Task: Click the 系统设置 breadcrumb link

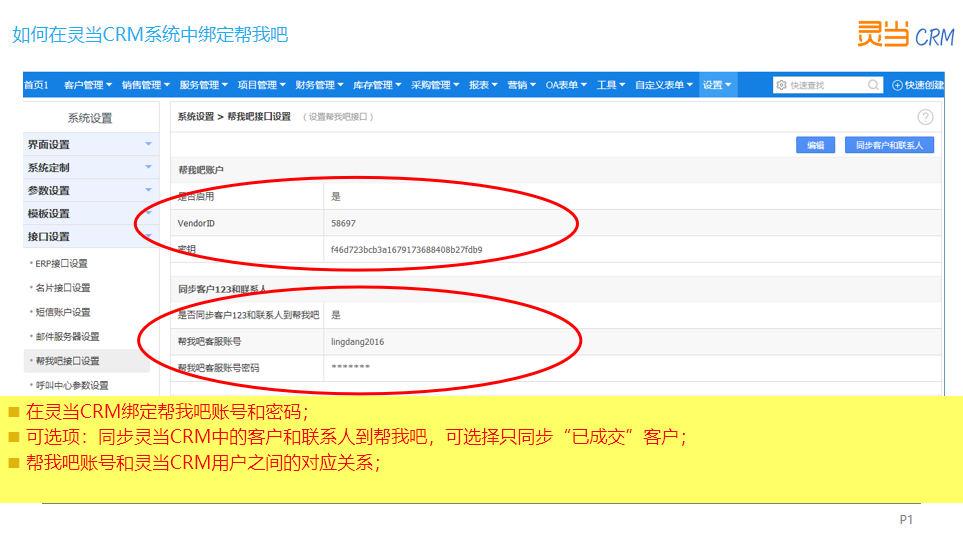Action: 196,117
